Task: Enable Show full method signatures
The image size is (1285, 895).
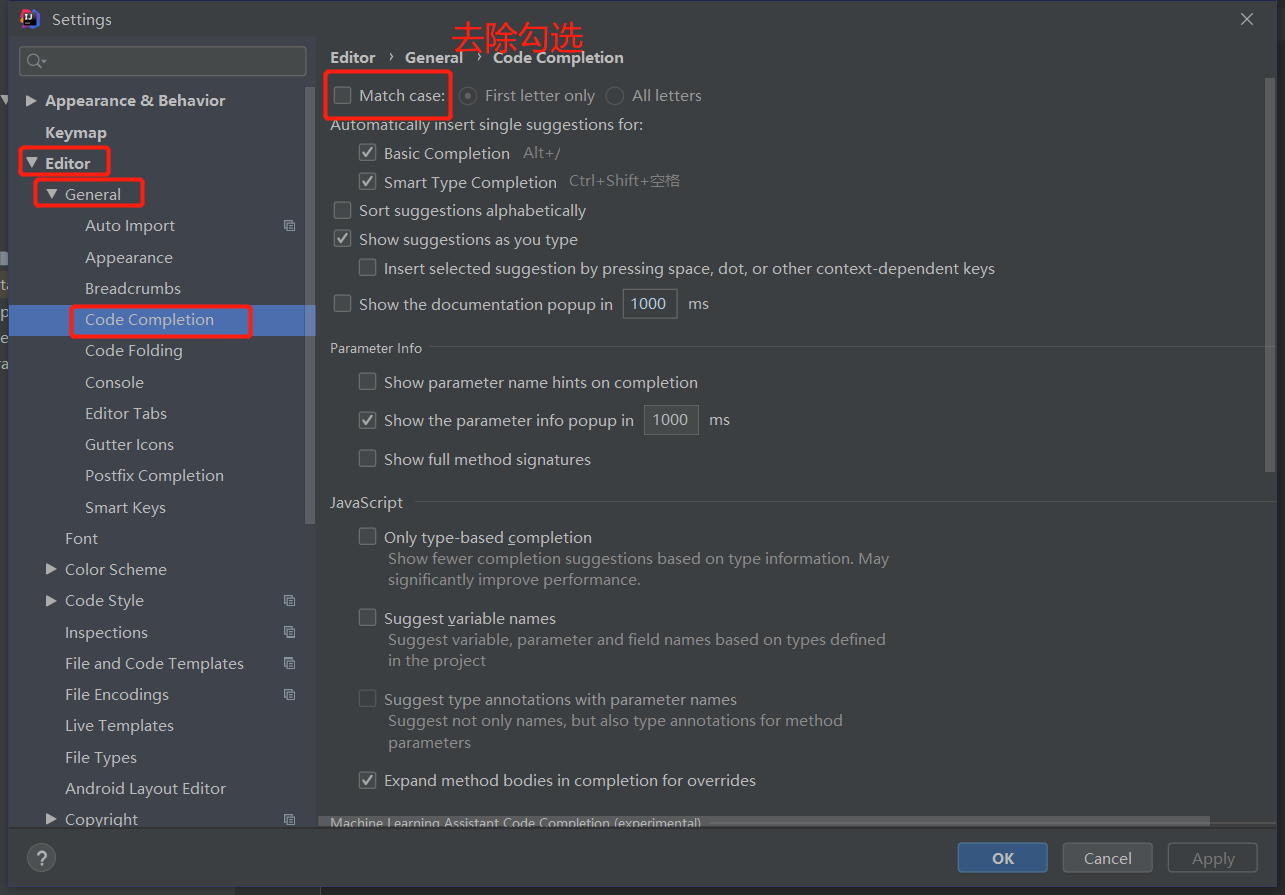Action: point(368,459)
